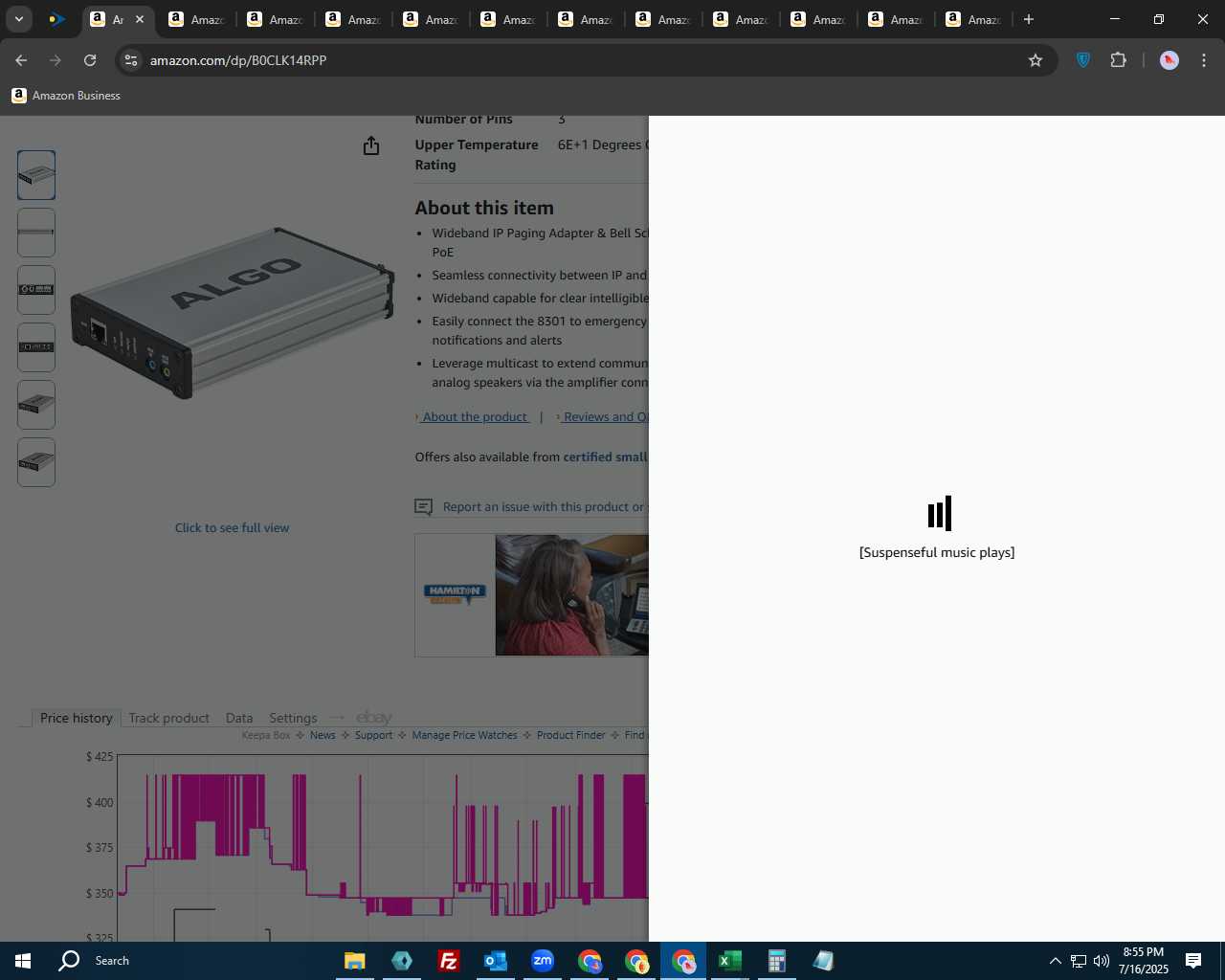
Task: Expand the tab search dropdown
Action: point(19,19)
